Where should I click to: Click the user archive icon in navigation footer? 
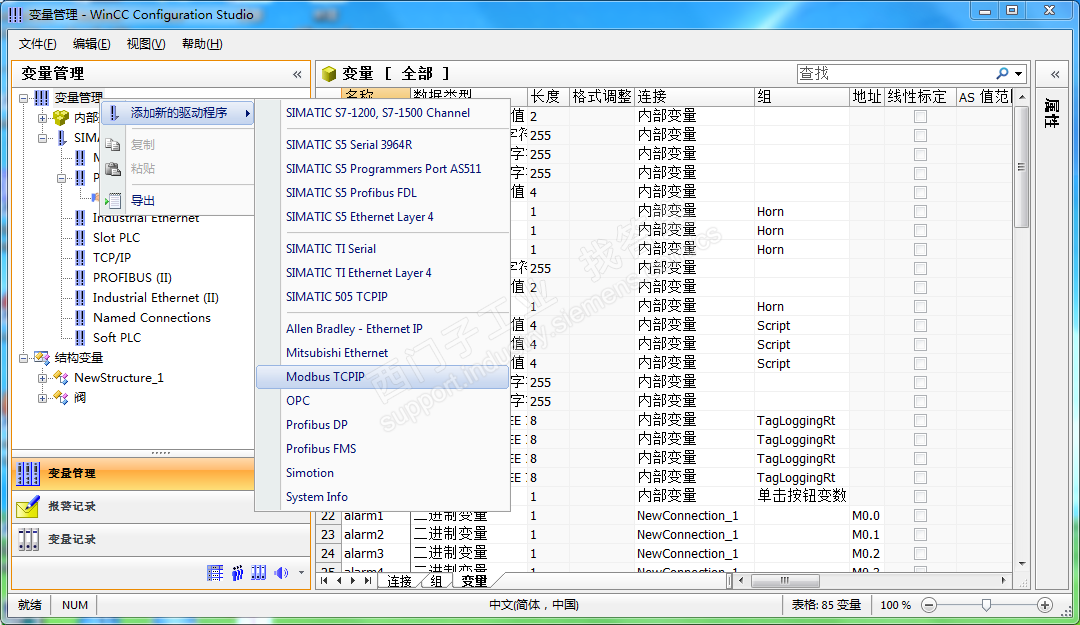(x=259, y=573)
